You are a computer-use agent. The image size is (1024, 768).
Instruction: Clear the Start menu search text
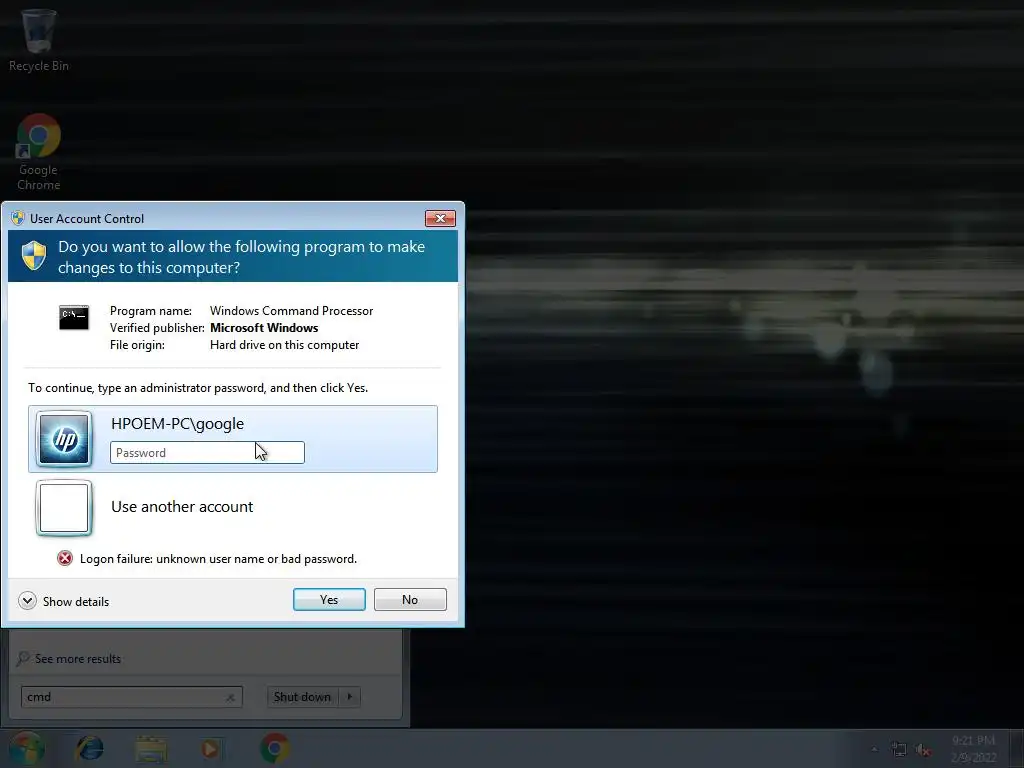point(230,697)
